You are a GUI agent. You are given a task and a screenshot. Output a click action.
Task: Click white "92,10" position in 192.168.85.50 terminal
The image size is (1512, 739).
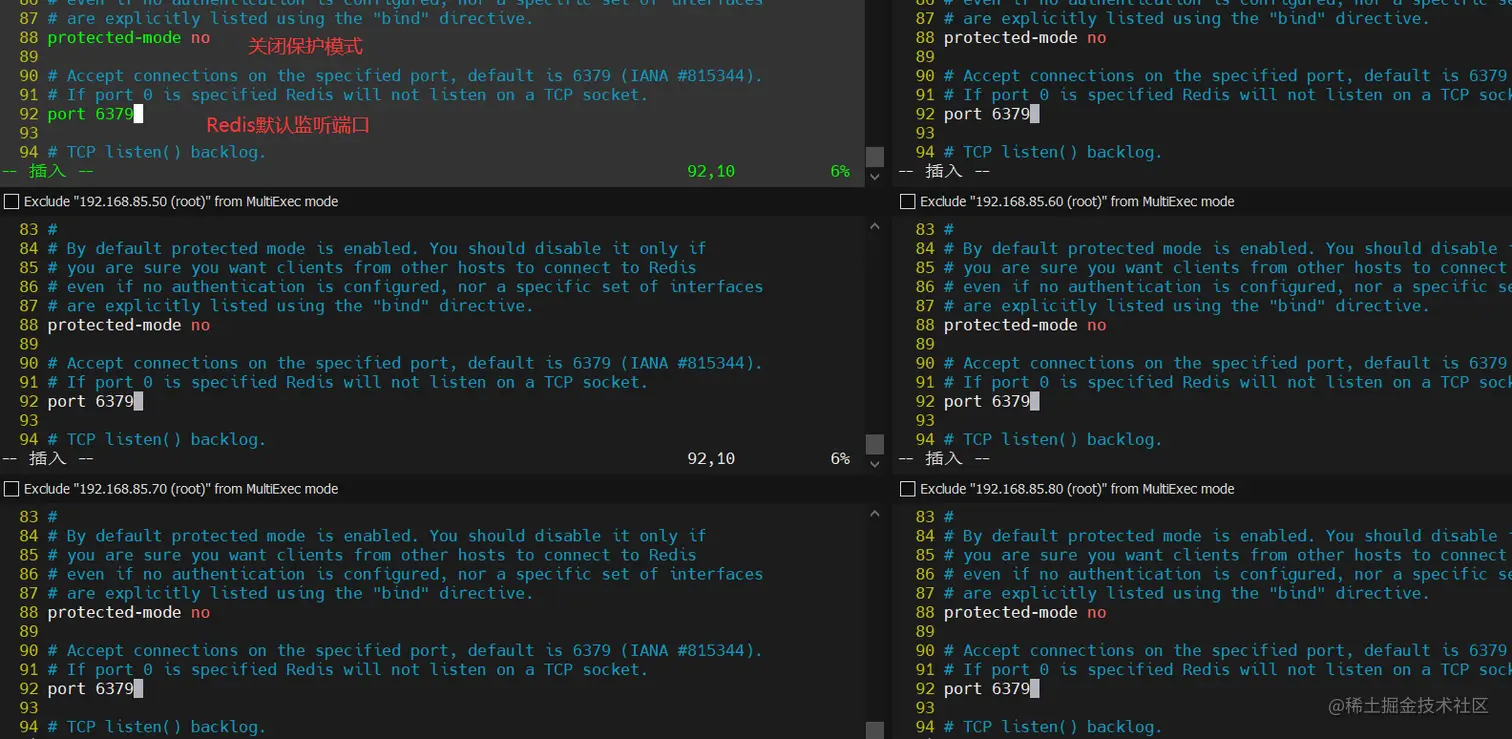pyautogui.click(x=711, y=458)
